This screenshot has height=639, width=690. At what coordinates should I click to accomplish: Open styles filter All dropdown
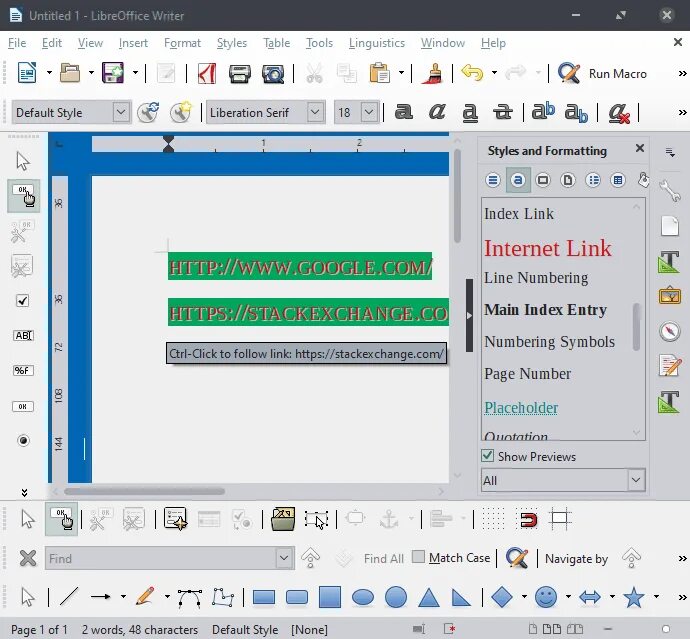[636, 480]
